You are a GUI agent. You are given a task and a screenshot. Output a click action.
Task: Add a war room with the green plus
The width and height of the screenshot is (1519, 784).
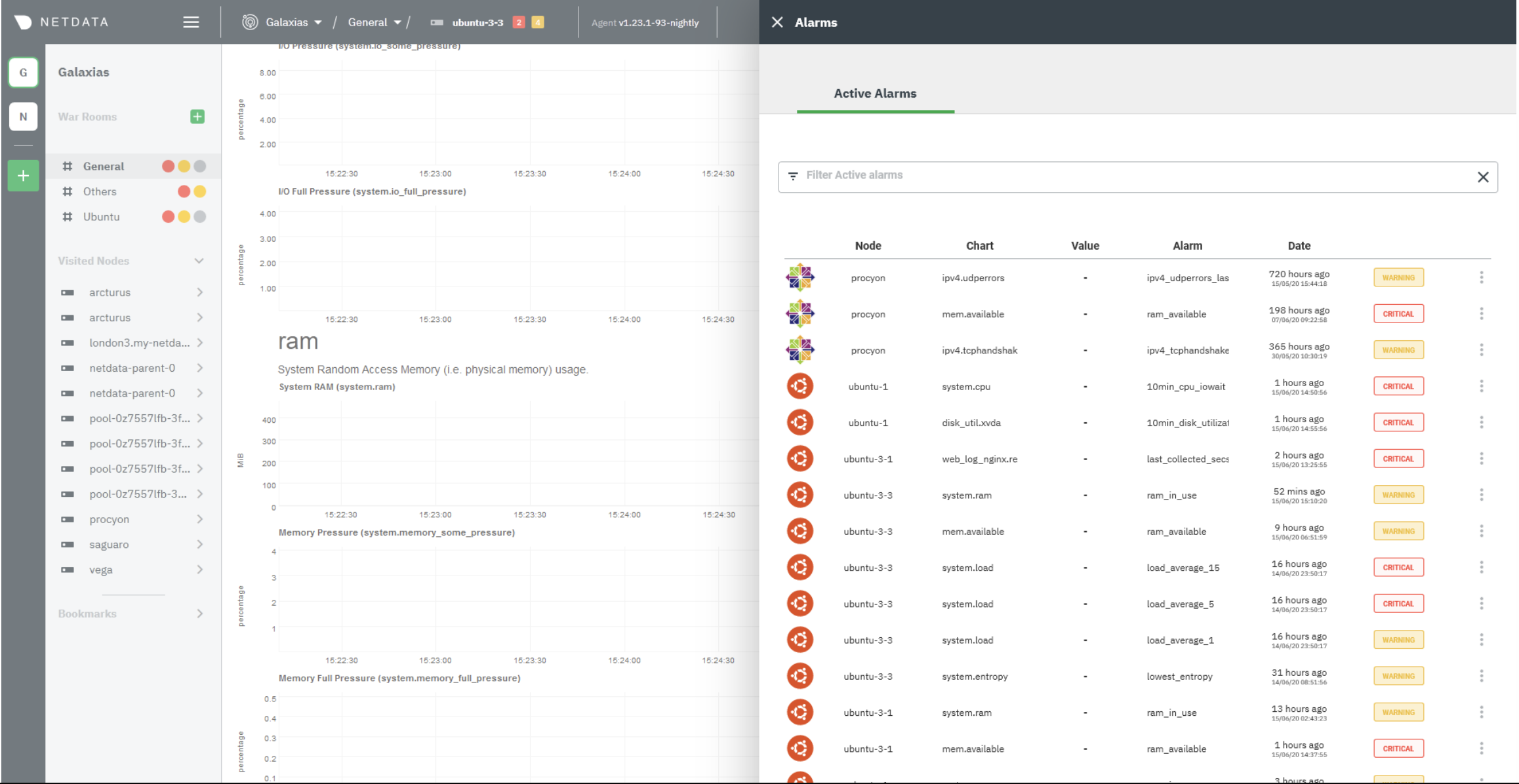(196, 117)
